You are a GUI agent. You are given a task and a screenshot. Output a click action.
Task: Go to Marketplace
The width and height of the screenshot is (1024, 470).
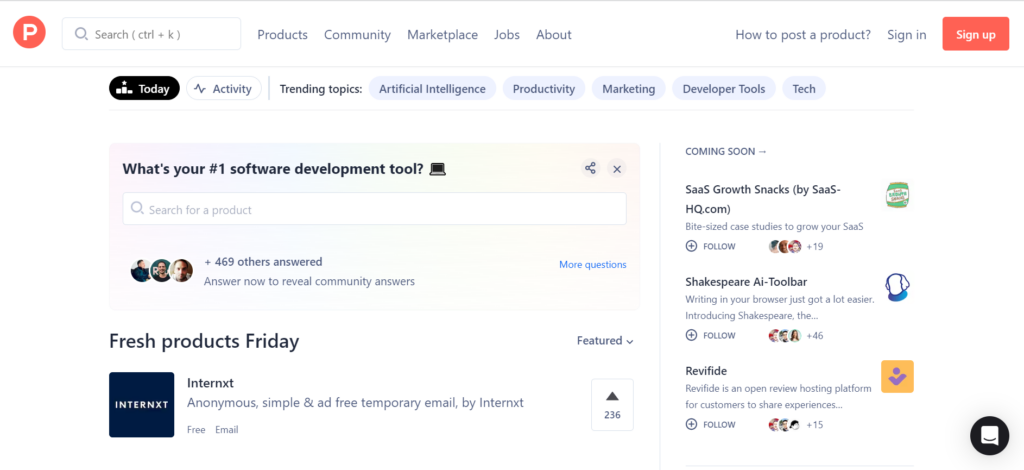pyautogui.click(x=442, y=35)
